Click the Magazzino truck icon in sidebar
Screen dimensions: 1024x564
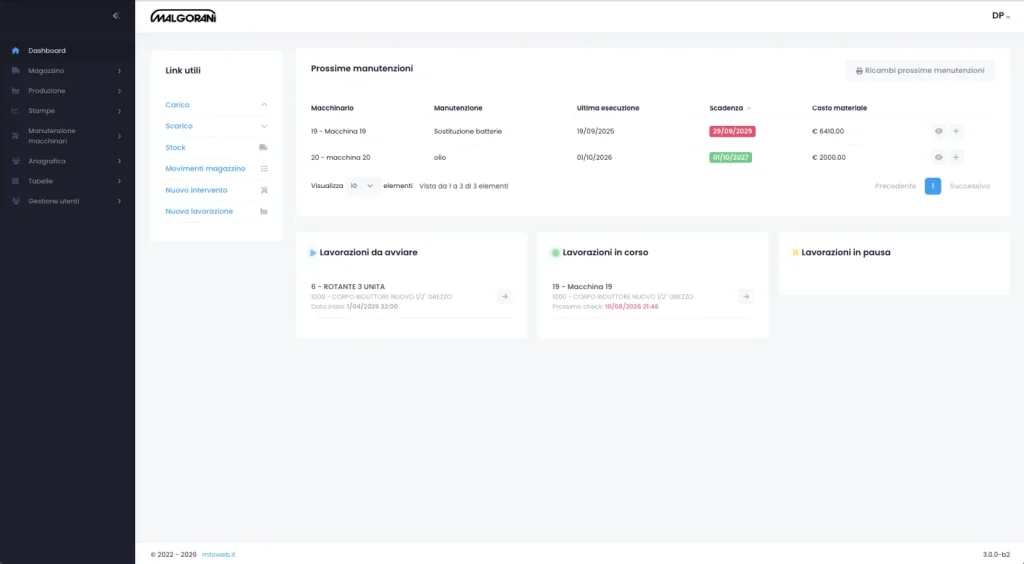16,70
